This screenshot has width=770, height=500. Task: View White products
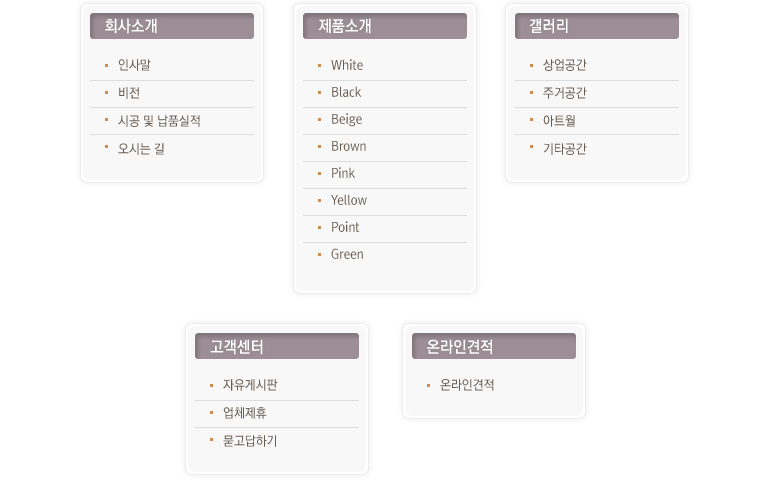click(x=347, y=65)
